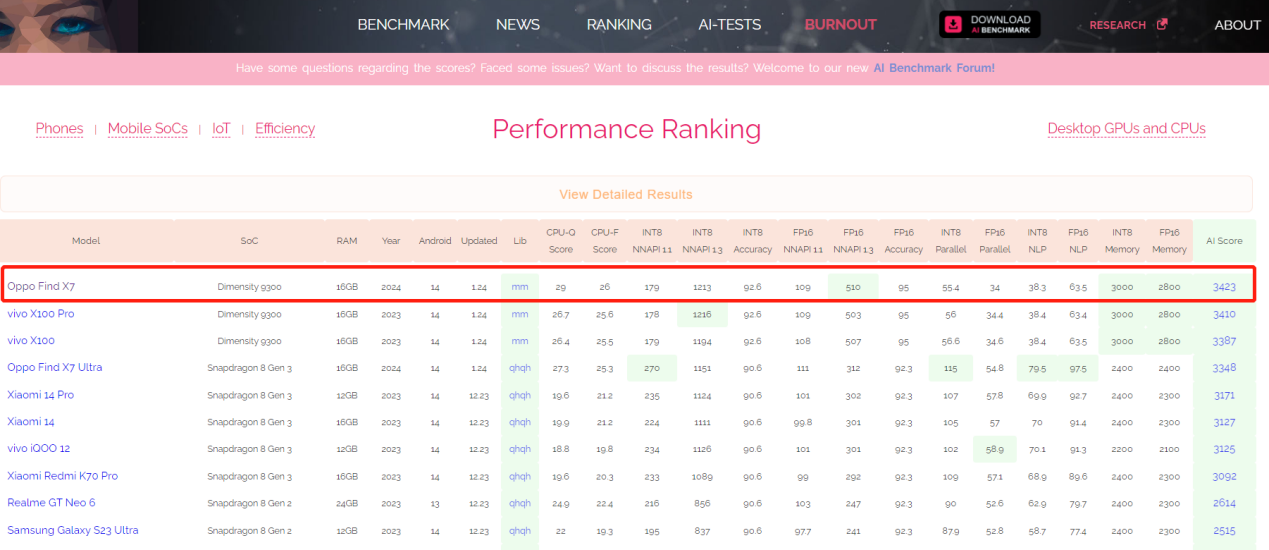The image size is (1269, 550).
Task: Click Snapdragon 8 Gen 2 in Realme GT Neo 6 row
Action: click(x=249, y=503)
